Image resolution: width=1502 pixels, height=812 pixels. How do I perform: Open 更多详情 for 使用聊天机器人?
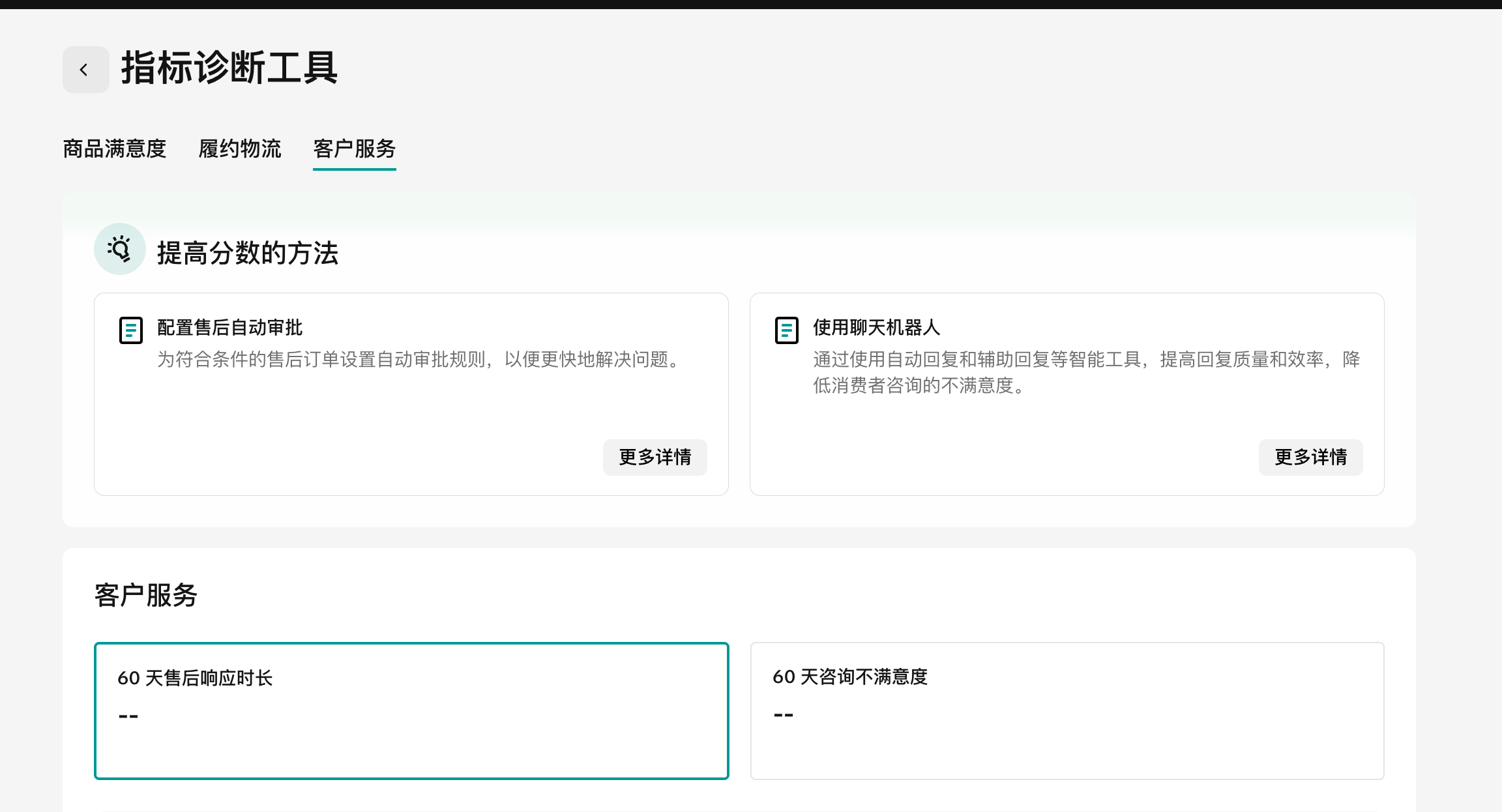[1310, 457]
